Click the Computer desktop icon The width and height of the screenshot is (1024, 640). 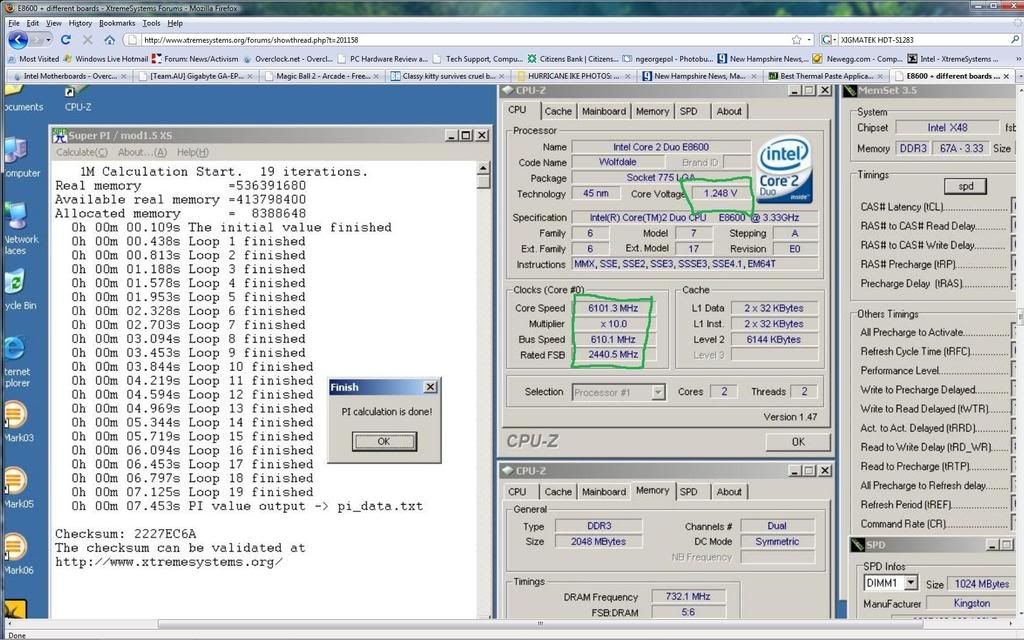click(17, 158)
